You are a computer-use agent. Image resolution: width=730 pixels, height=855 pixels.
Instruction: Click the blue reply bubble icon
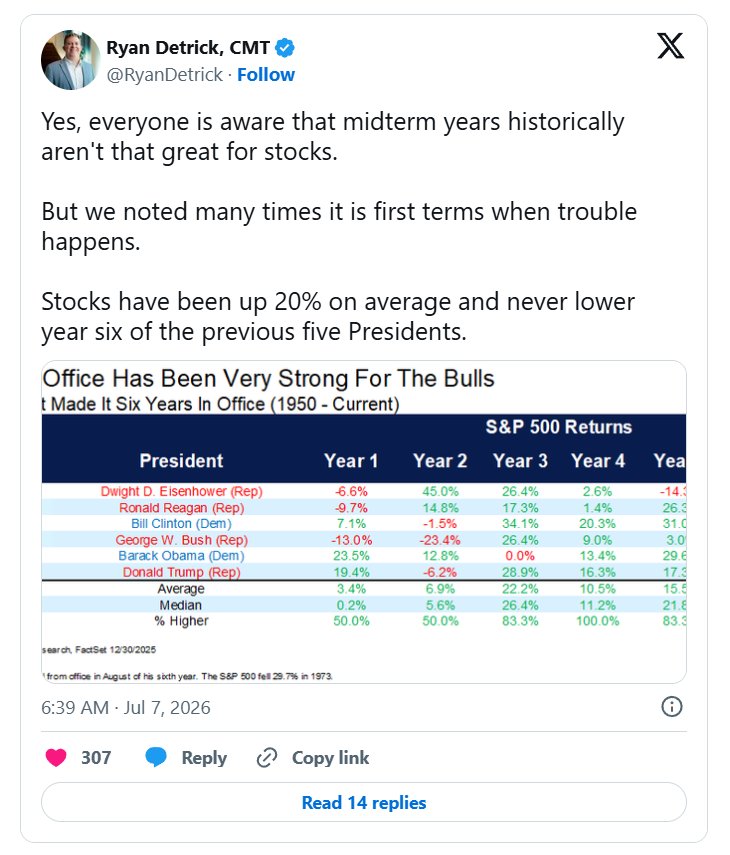pyautogui.click(x=156, y=757)
